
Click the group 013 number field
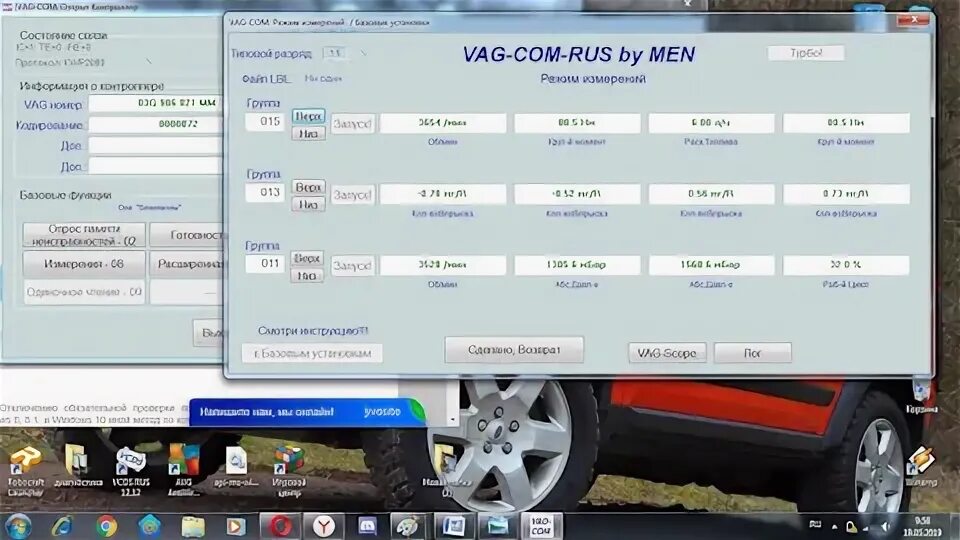tap(265, 192)
